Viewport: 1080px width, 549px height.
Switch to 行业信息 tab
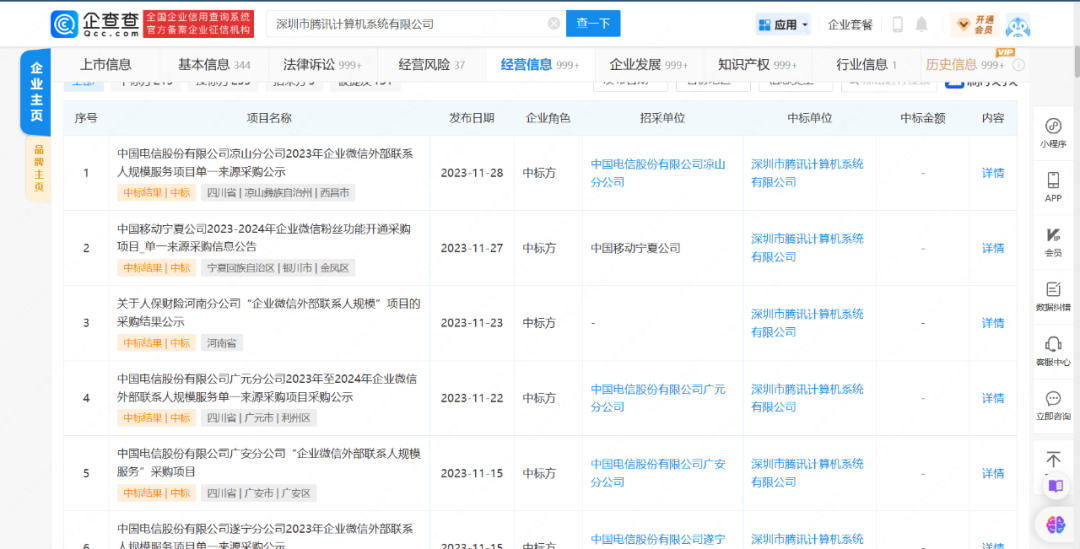click(x=866, y=65)
